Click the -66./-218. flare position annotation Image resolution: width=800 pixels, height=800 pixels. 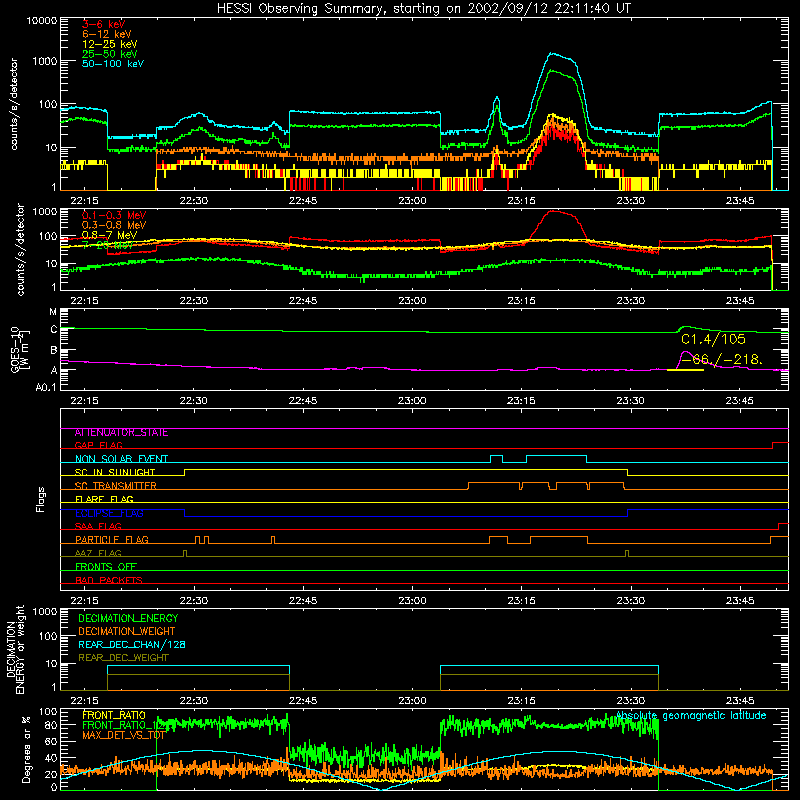point(722,359)
